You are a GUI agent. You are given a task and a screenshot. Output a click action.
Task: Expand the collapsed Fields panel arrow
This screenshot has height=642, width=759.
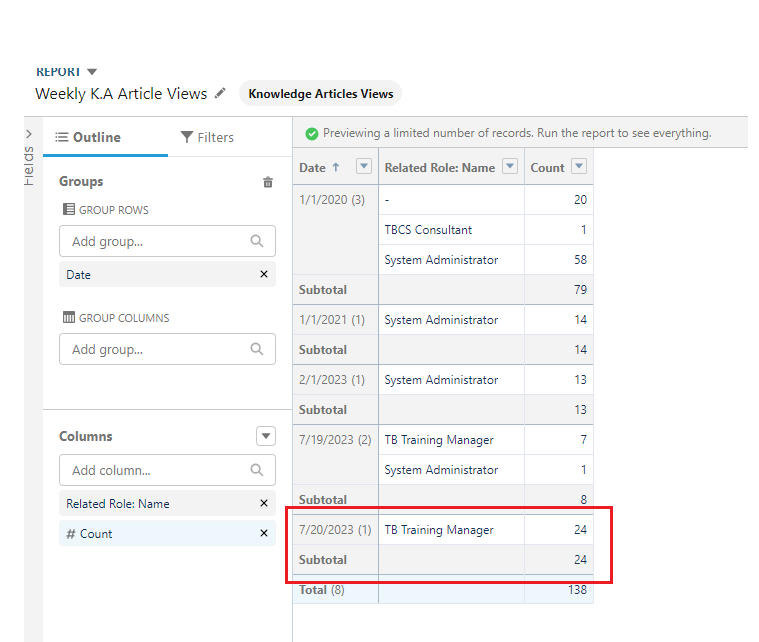pos(28,134)
